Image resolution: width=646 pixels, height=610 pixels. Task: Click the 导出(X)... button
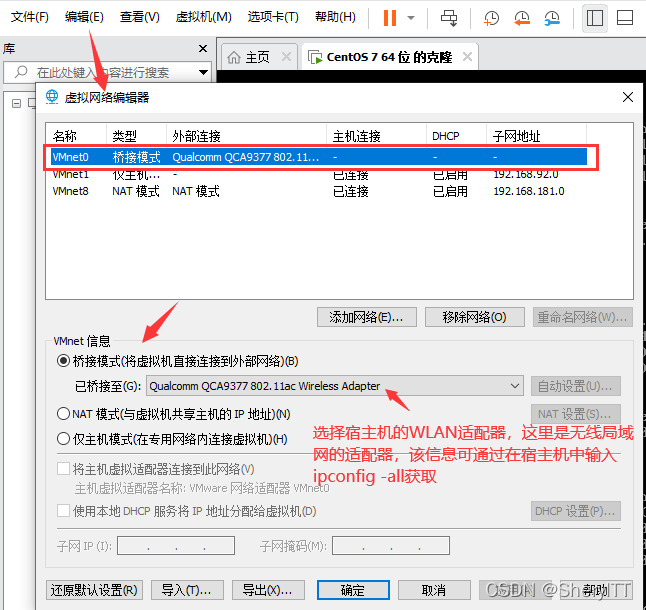(x=268, y=590)
